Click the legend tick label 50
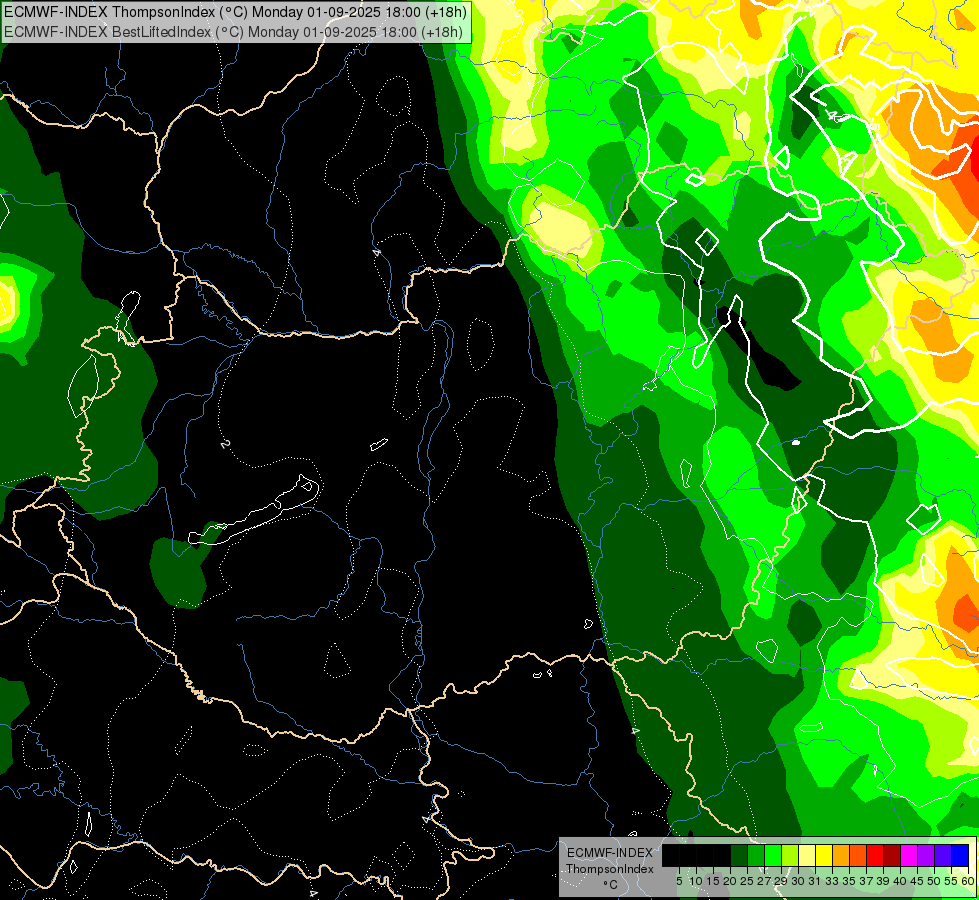Image resolution: width=979 pixels, height=900 pixels. click(x=935, y=881)
